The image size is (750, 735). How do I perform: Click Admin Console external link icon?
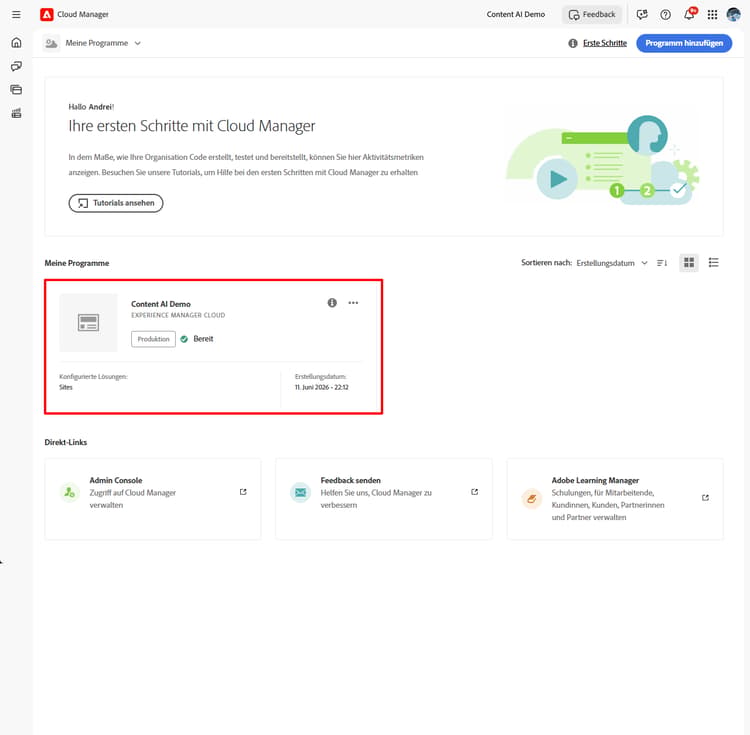[243, 492]
